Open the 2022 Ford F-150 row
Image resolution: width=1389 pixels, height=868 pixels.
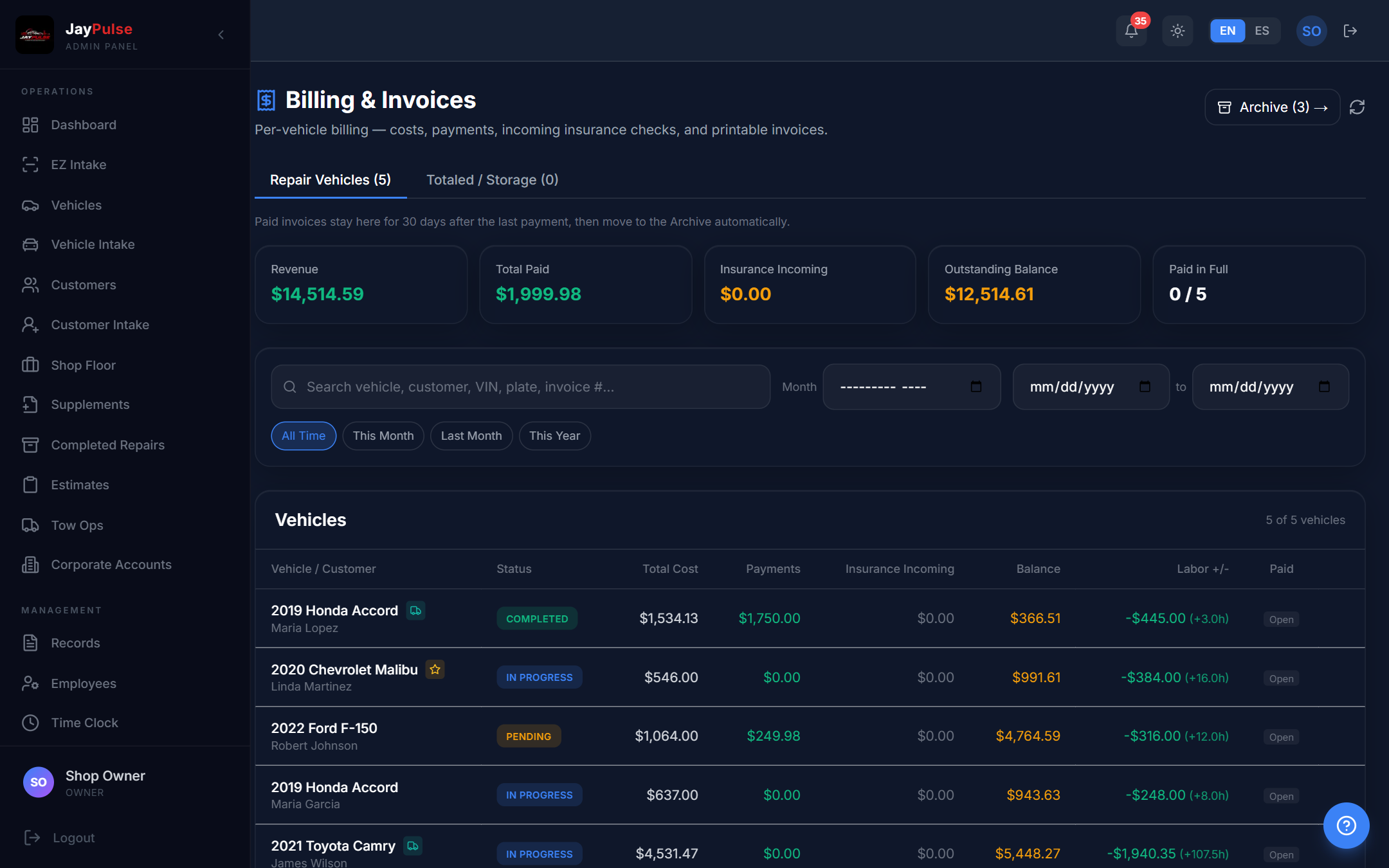pyautogui.click(x=810, y=736)
